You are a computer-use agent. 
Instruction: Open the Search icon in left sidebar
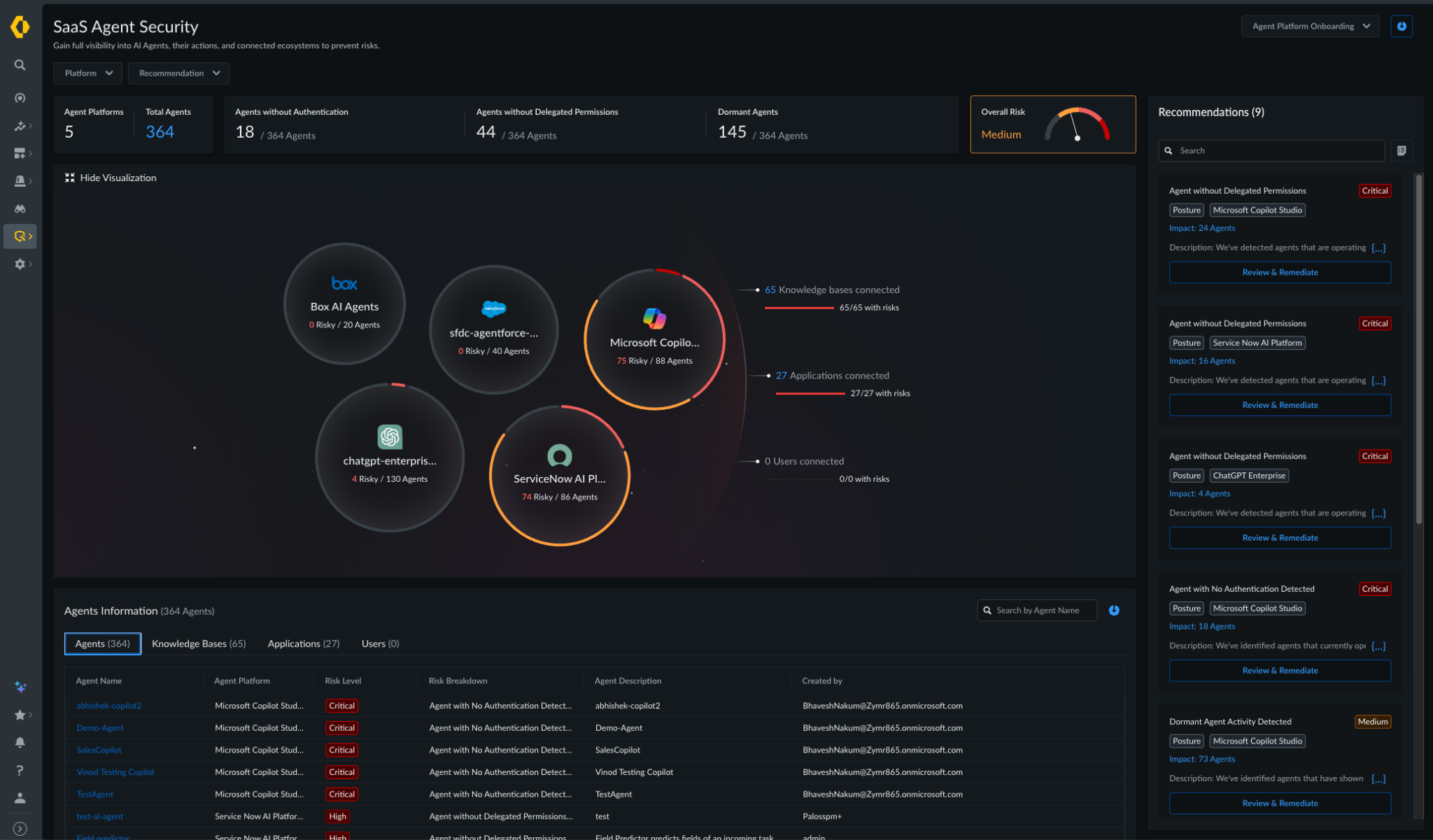point(20,64)
